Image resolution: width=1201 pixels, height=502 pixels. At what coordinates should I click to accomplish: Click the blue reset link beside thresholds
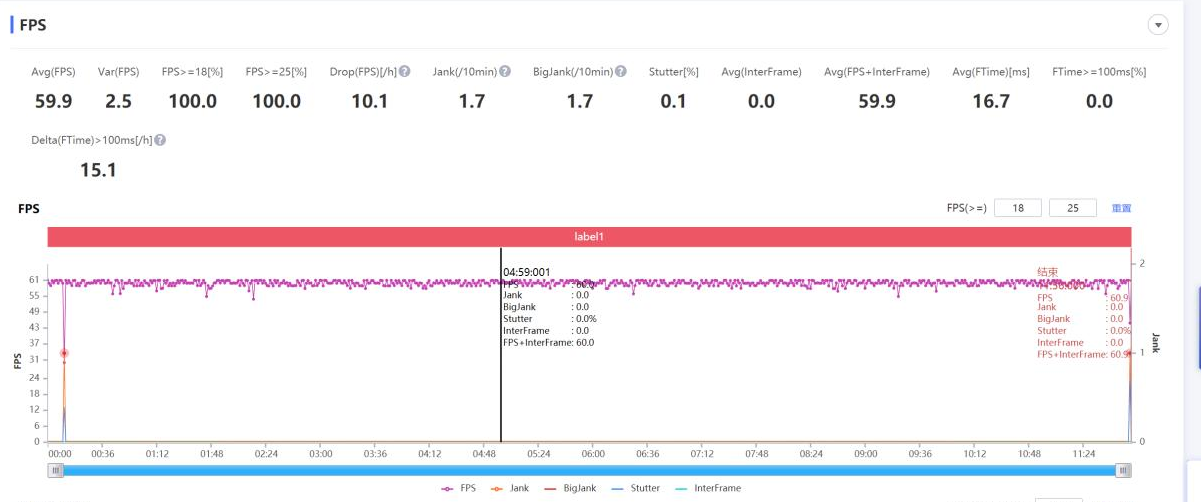click(1121, 208)
